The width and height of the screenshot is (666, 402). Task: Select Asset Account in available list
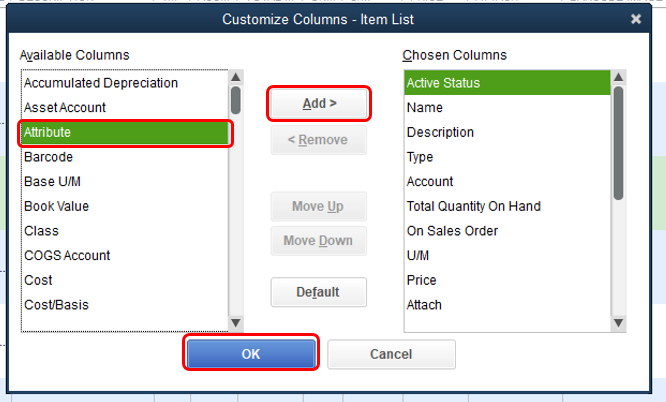point(65,107)
